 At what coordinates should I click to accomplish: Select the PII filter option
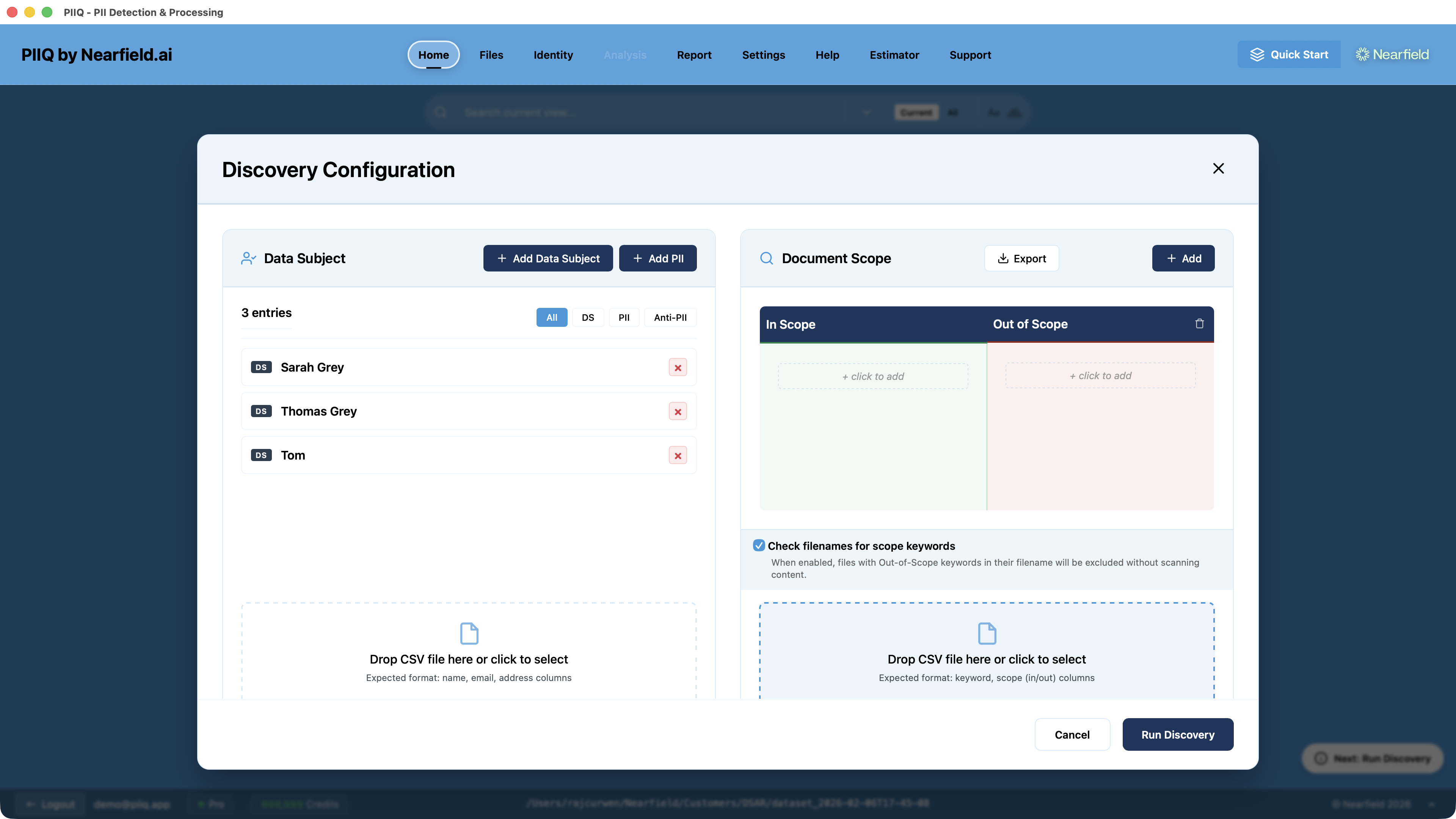tap(624, 317)
